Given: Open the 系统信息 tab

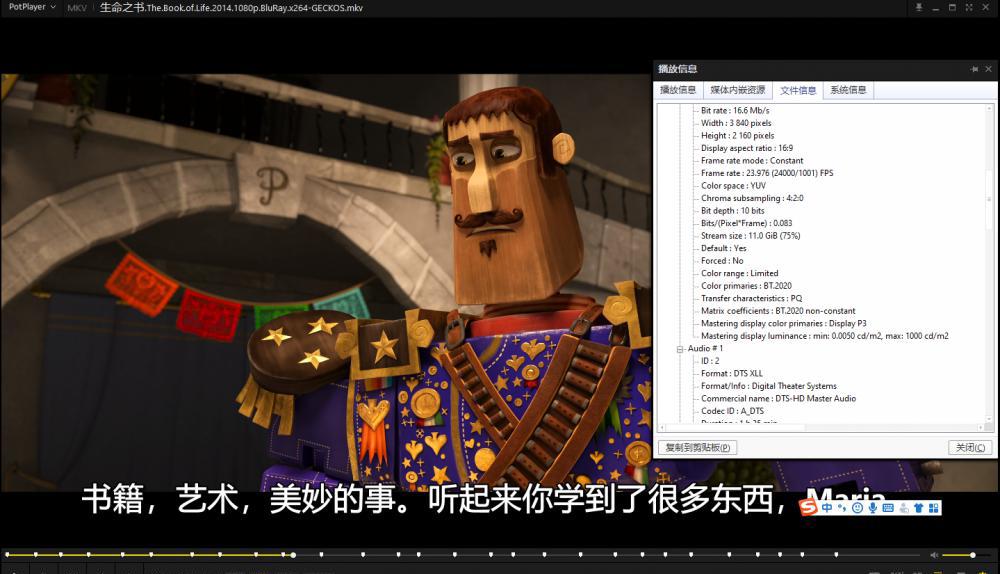Looking at the screenshot, I should (848, 90).
